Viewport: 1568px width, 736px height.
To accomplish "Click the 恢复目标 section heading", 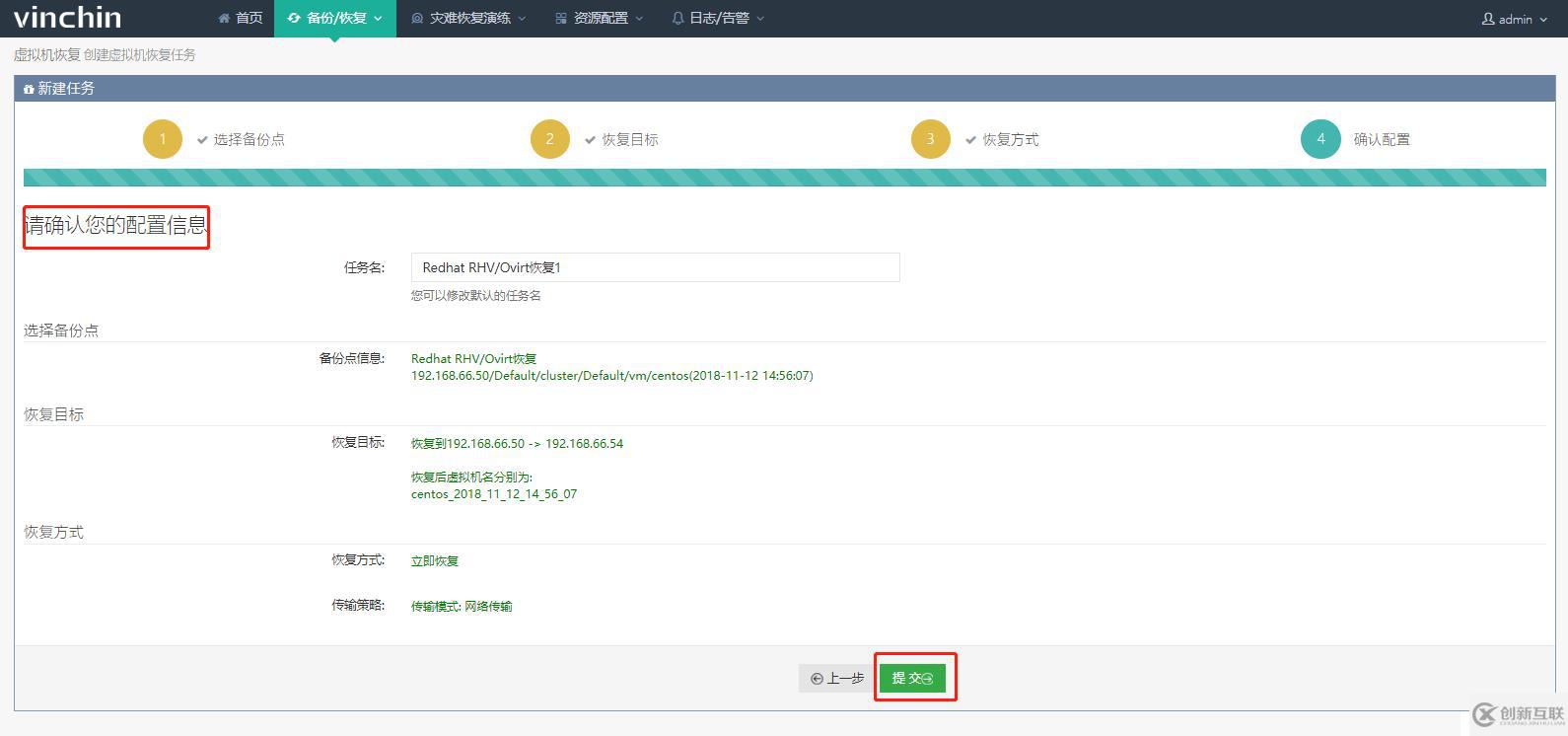I will pyautogui.click(x=53, y=414).
